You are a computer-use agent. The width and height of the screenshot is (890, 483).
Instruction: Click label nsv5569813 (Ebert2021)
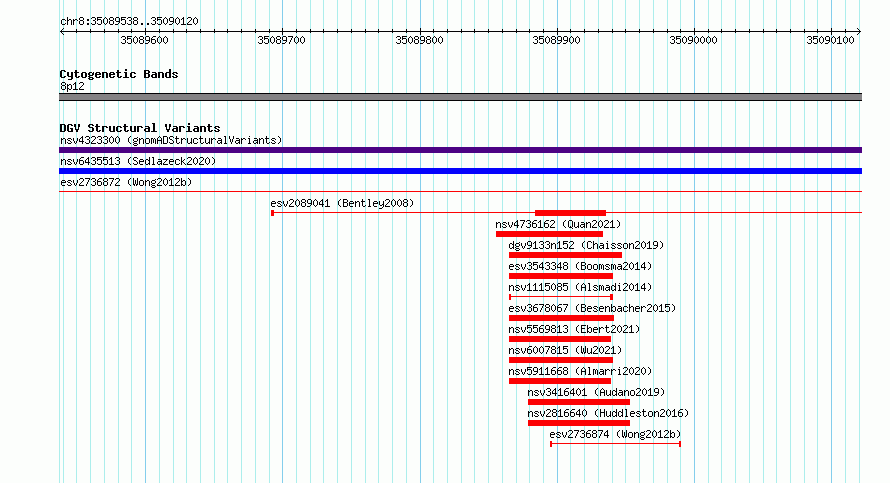574,329
